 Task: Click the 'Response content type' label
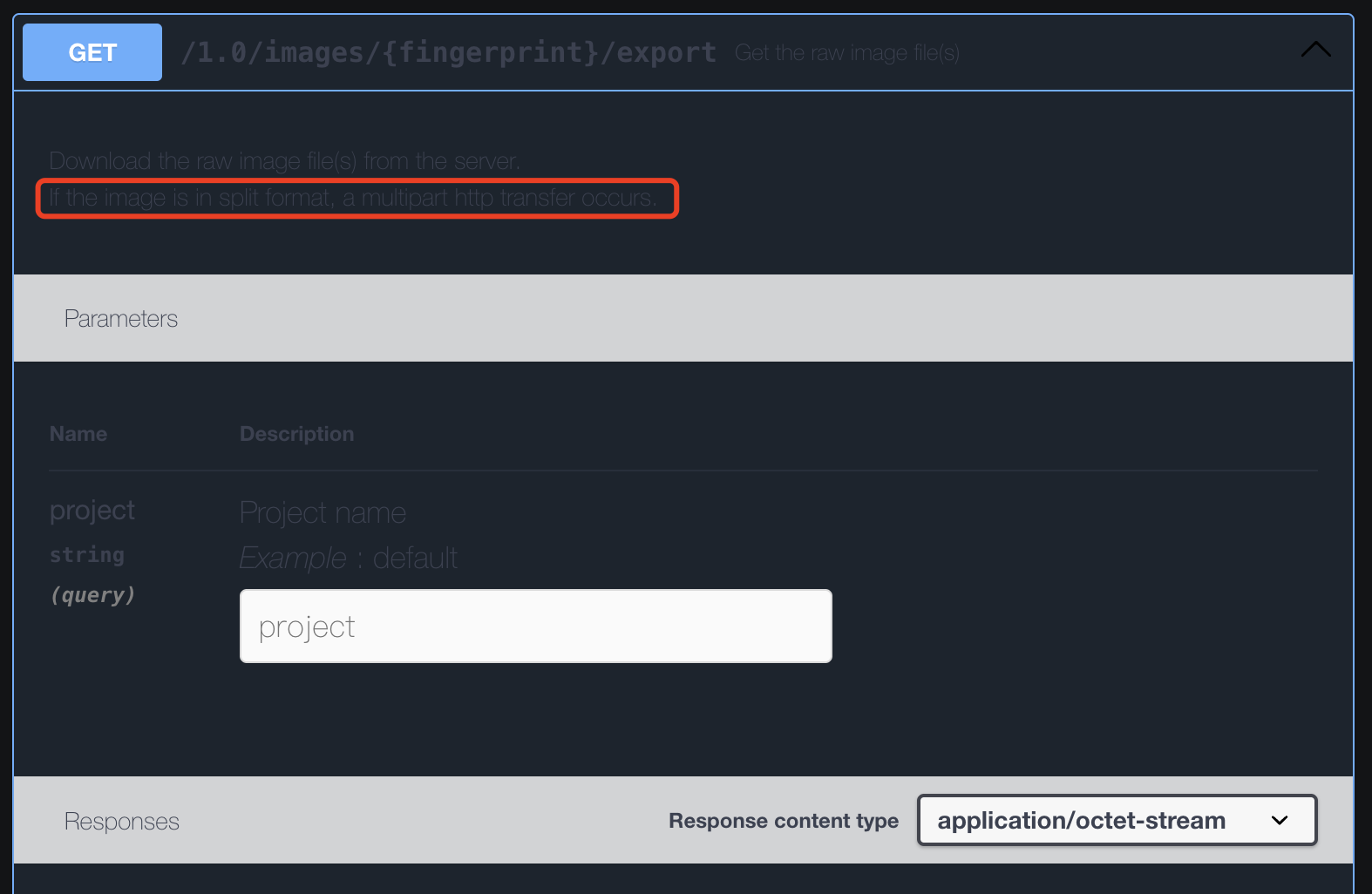(x=783, y=821)
